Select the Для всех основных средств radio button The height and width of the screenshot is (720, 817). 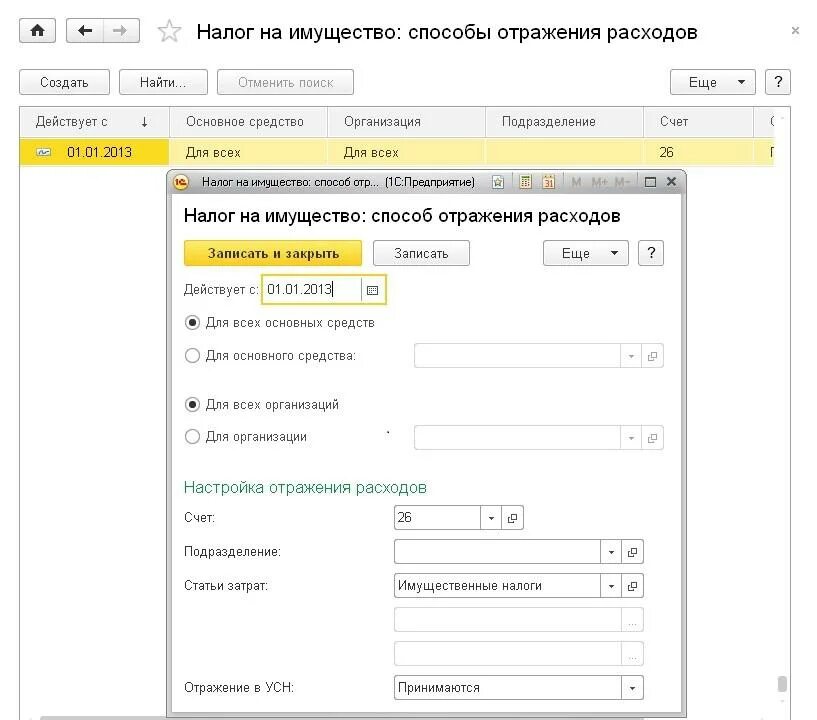190,322
